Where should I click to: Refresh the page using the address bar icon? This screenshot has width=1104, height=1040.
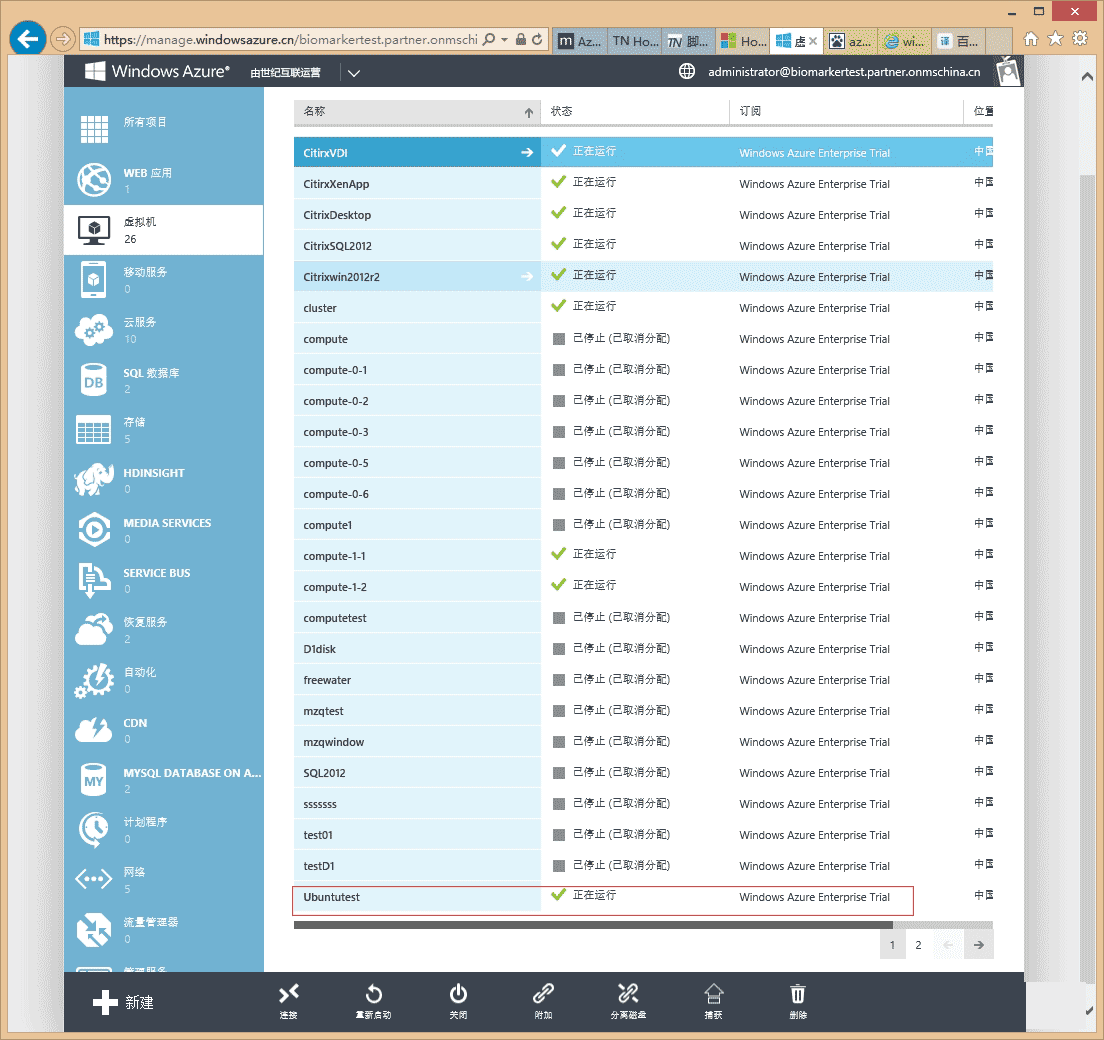(x=537, y=39)
